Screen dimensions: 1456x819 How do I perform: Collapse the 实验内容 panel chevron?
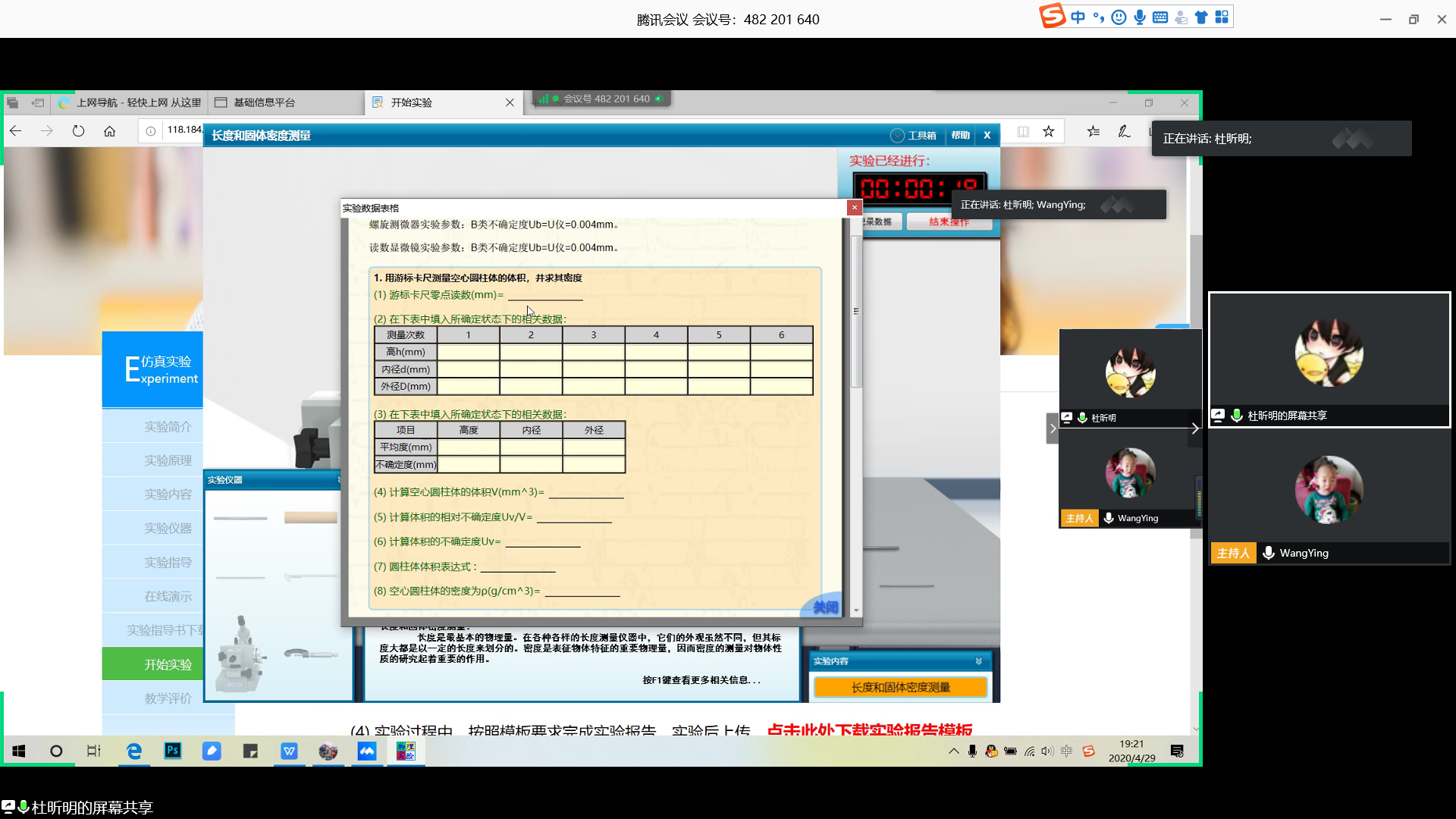pyautogui.click(x=978, y=661)
